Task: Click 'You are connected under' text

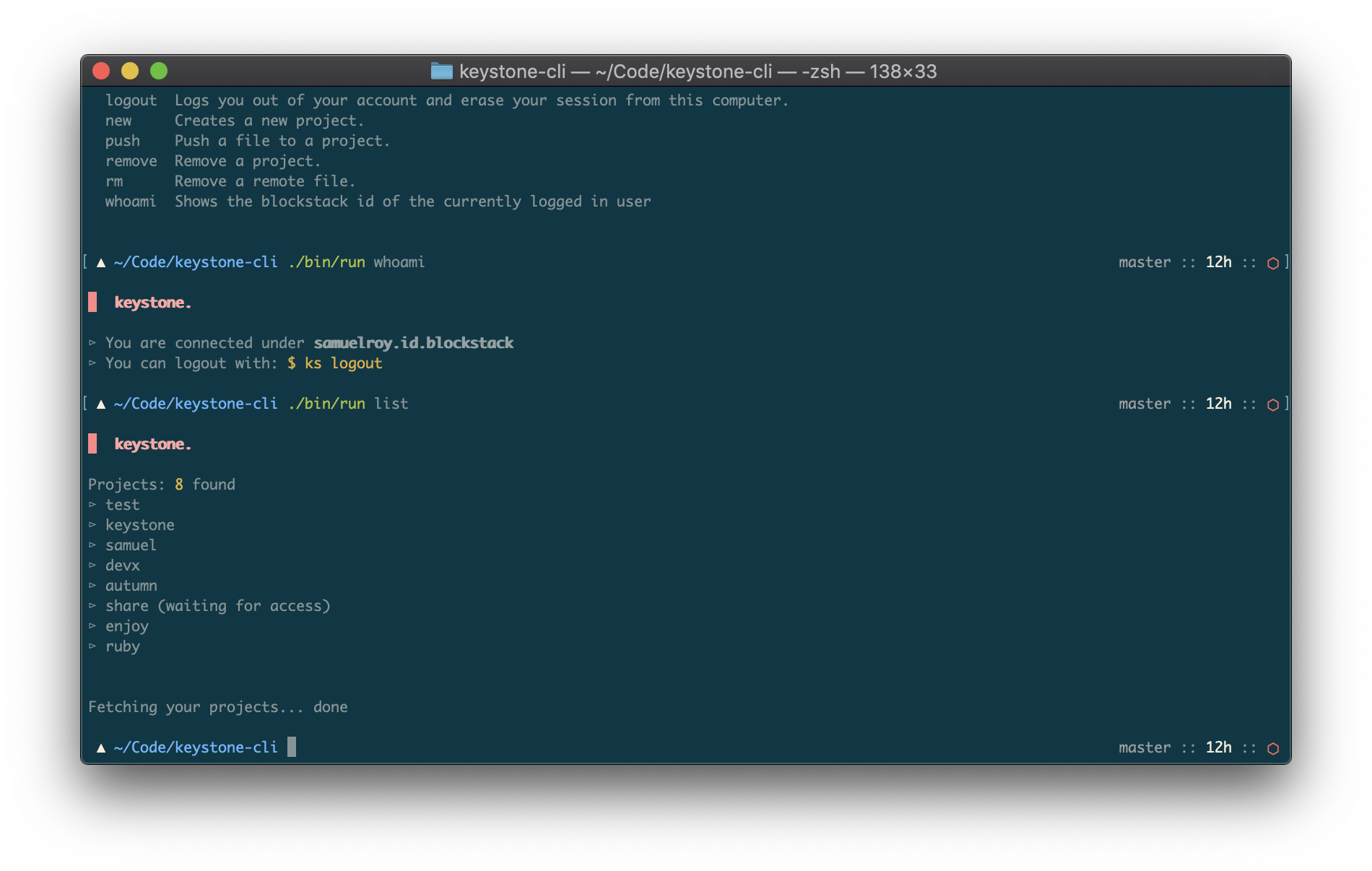Action: (x=205, y=343)
